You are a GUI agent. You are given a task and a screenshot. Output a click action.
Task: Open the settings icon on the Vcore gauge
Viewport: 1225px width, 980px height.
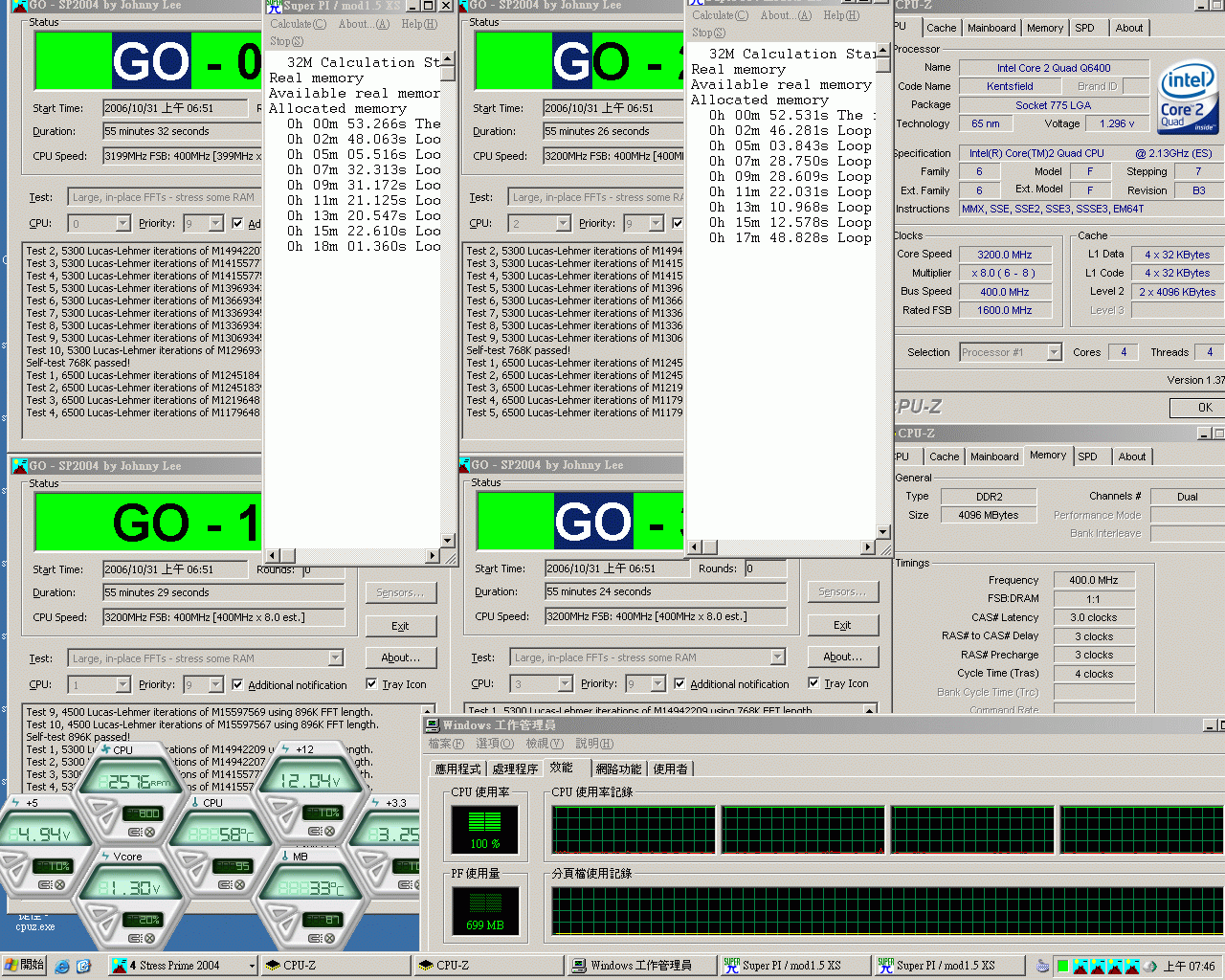click(x=135, y=938)
